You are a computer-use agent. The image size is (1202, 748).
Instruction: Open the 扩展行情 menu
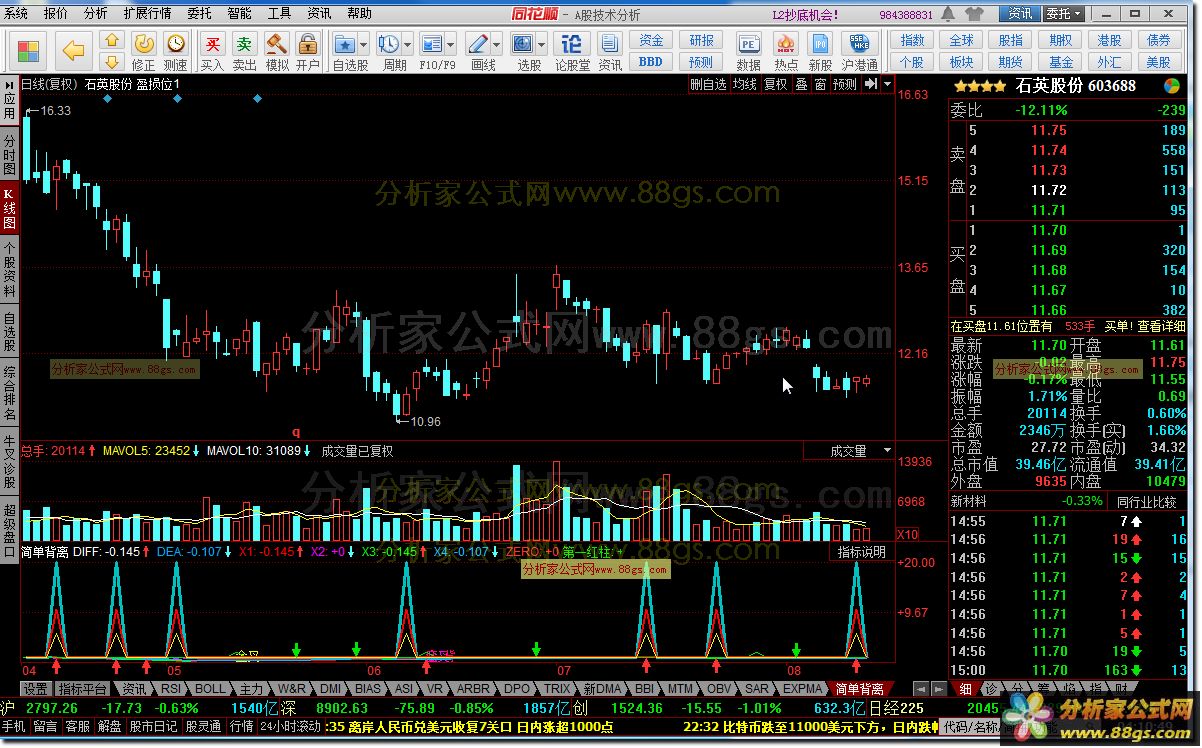pos(147,14)
